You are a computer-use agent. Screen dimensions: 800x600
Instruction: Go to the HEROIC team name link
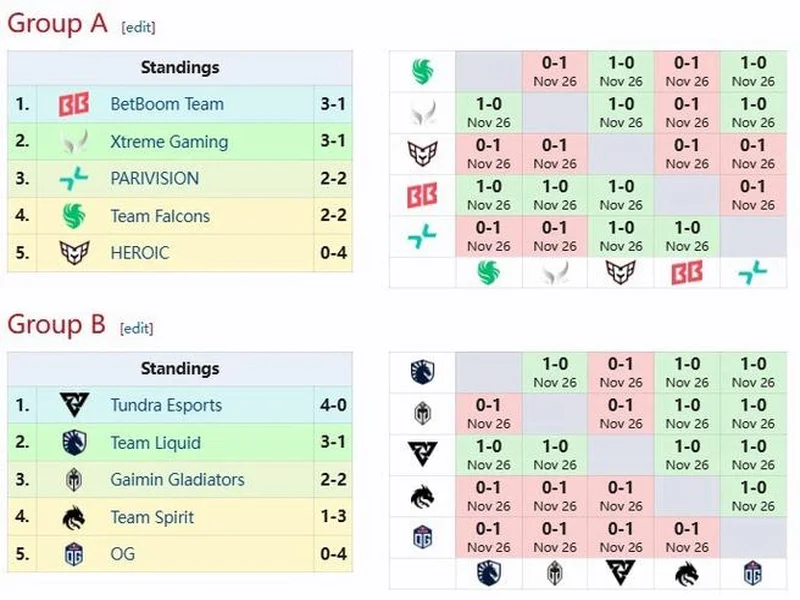140,253
